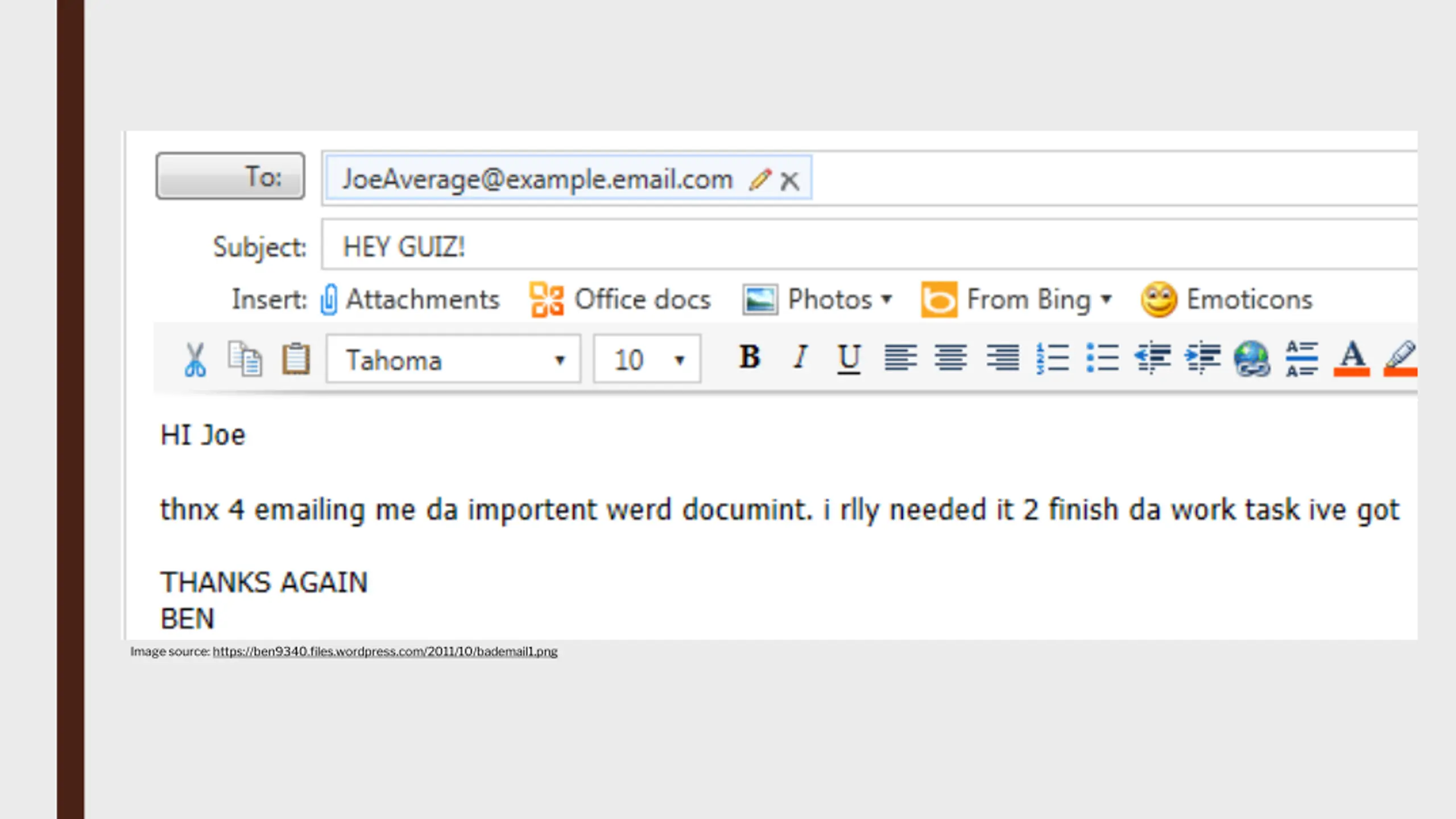Click the Copy icon in toolbar
The image size is (1456, 819).
click(x=245, y=359)
